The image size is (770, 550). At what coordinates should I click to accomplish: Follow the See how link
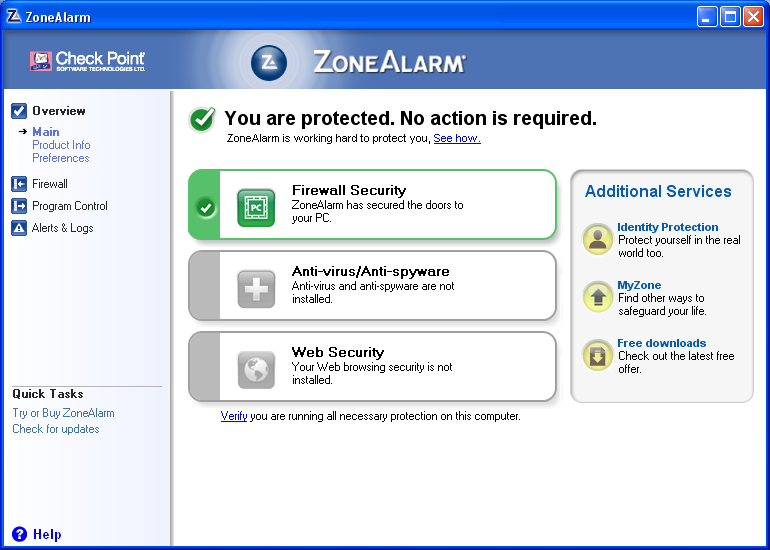click(457, 138)
